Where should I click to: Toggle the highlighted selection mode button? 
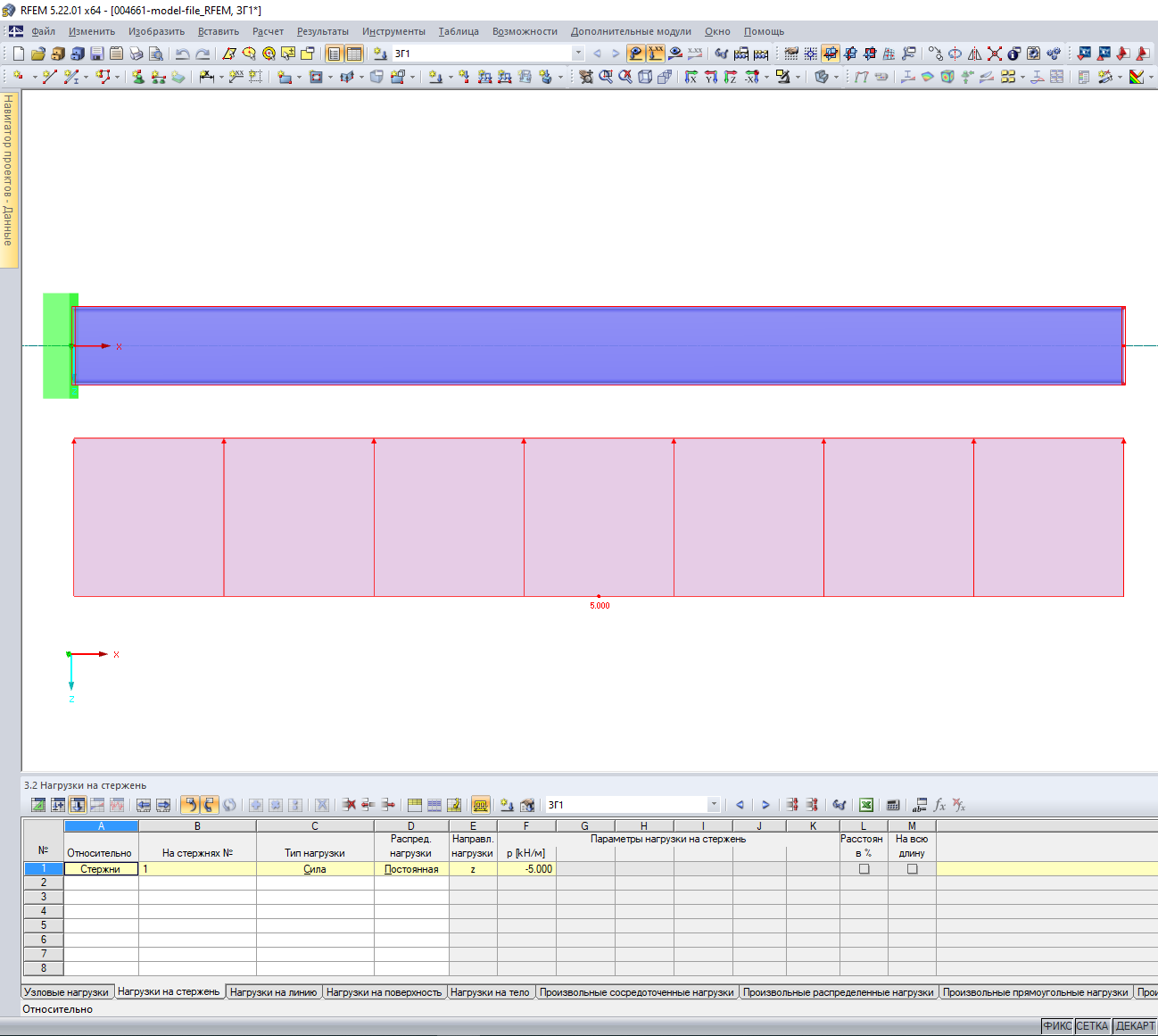pyautogui.click(x=830, y=54)
